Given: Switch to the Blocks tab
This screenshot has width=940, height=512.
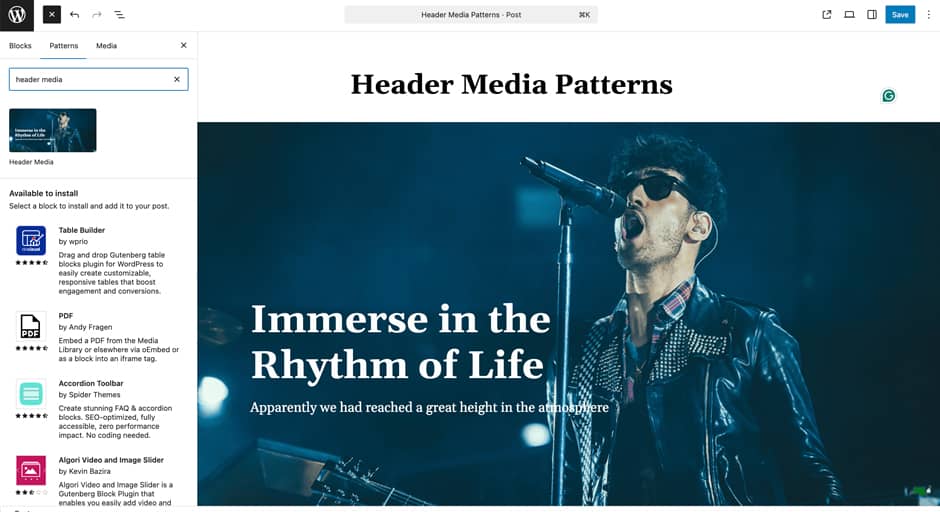Looking at the screenshot, I should coord(20,46).
